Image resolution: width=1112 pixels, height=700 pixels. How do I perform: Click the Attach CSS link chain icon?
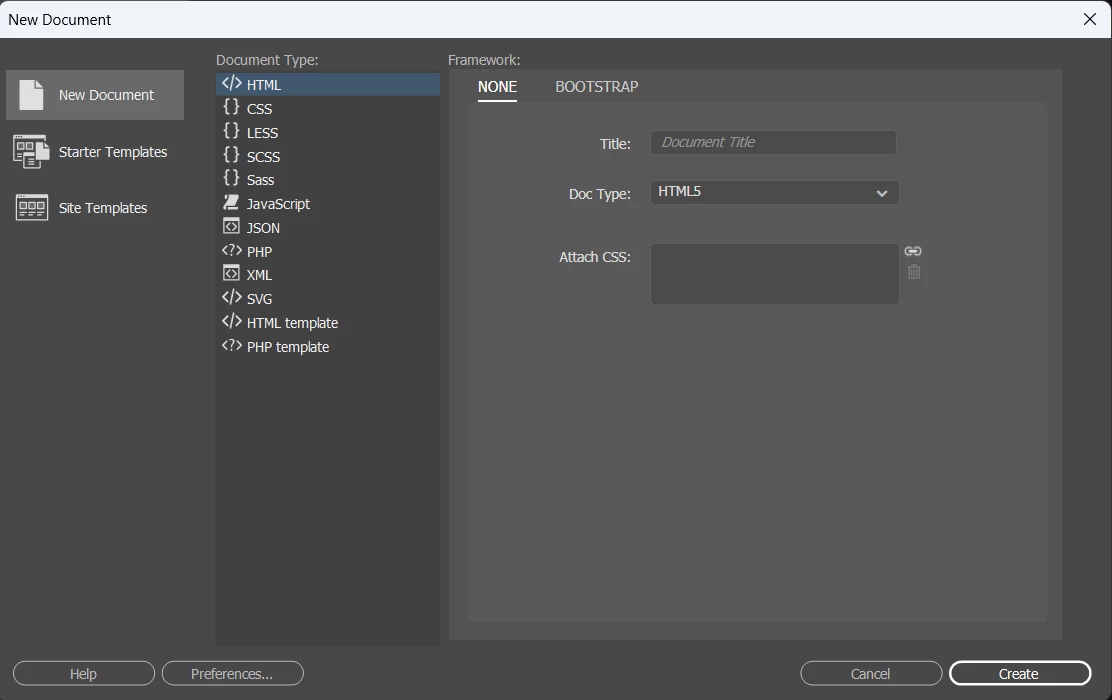[913, 251]
